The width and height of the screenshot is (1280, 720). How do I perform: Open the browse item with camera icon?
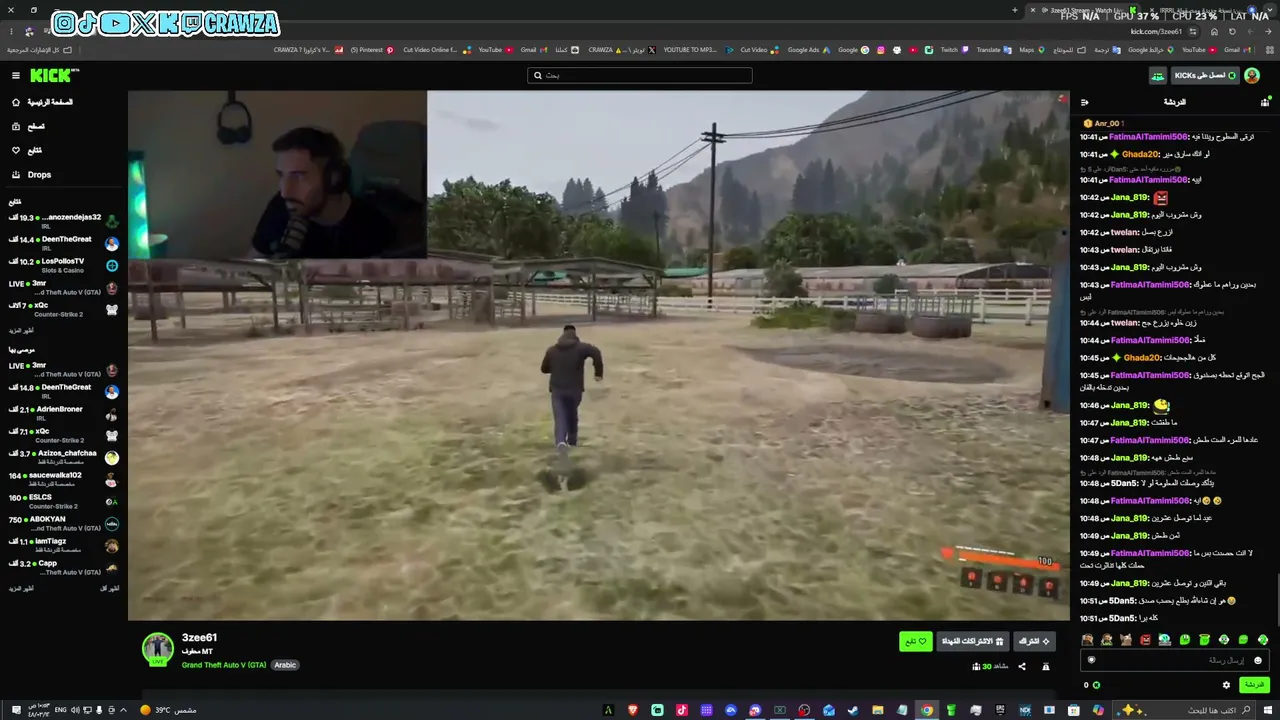click(x=28, y=126)
